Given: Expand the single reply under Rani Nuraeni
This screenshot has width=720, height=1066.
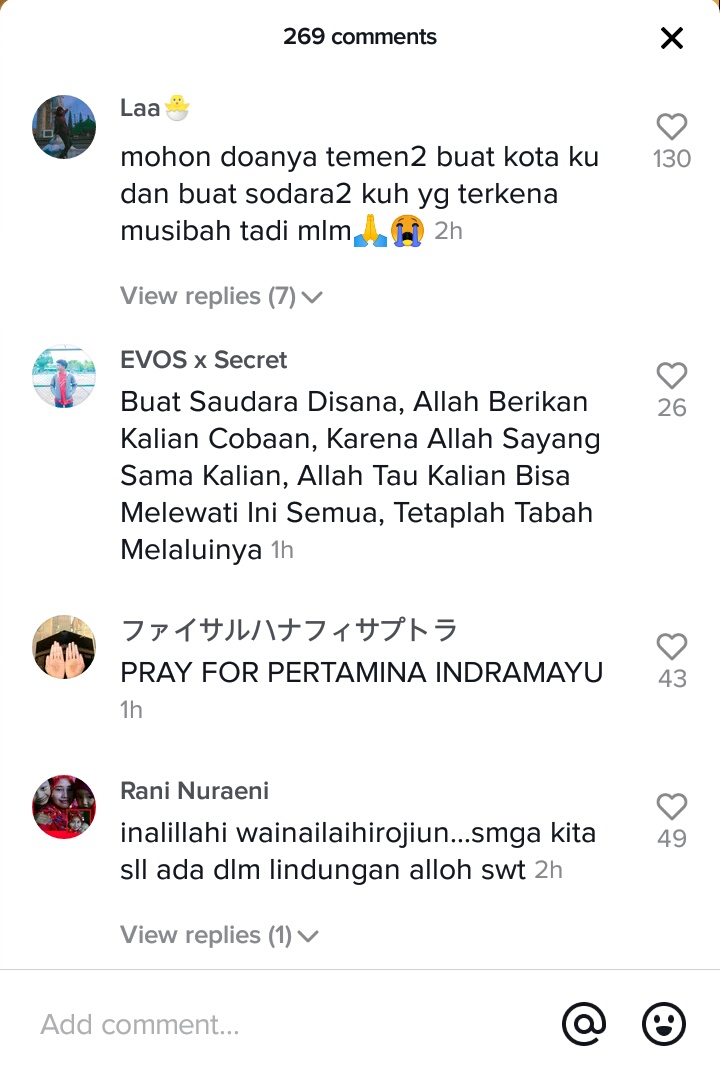Looking at the screenshot, I should pyautogui.click(x=219, y=935).
